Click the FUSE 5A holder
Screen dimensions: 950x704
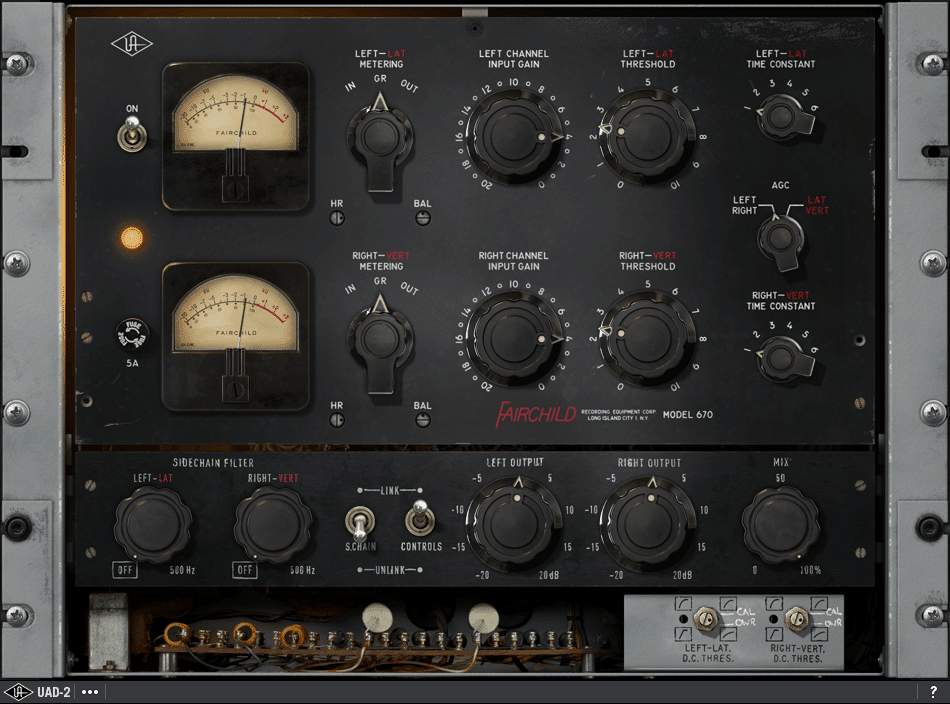tap(132, 334)
